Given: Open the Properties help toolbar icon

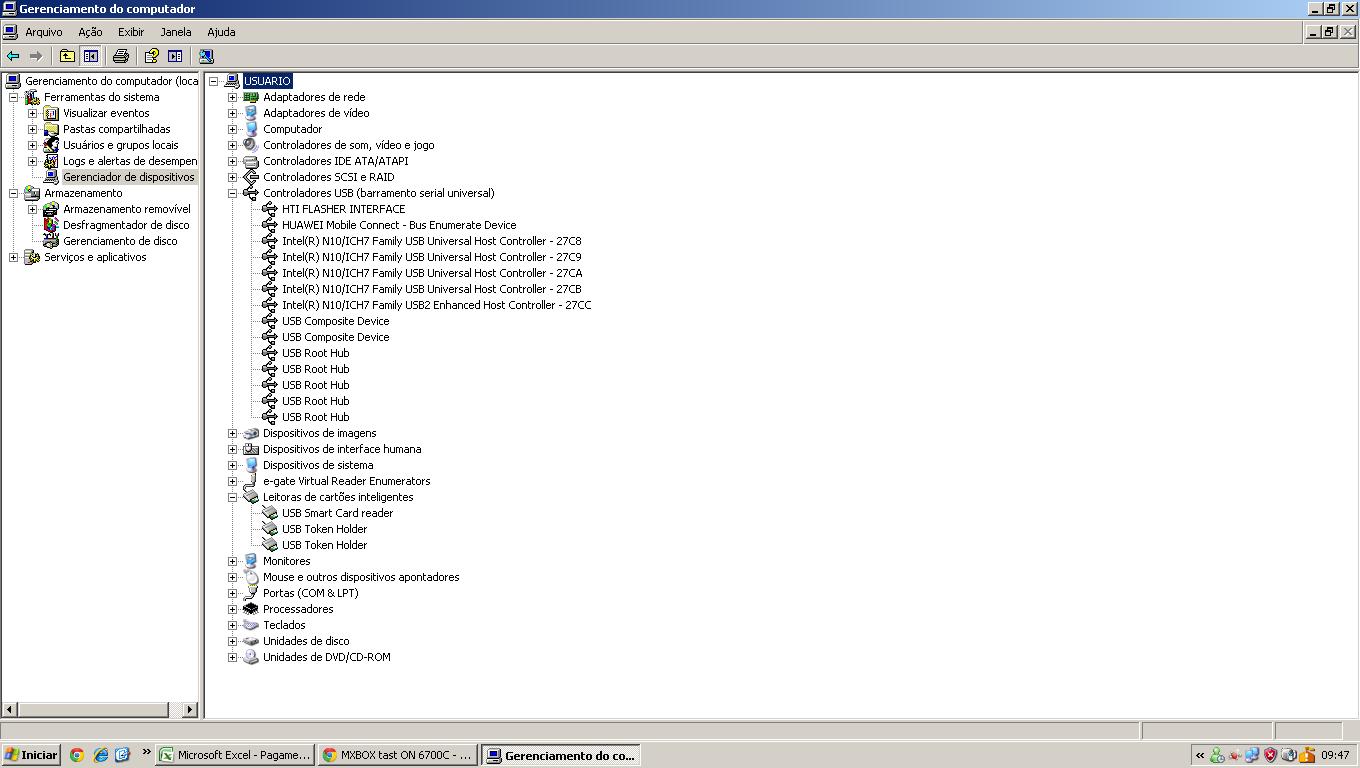Looking at the screenshot, I should (x=152, y=56).
